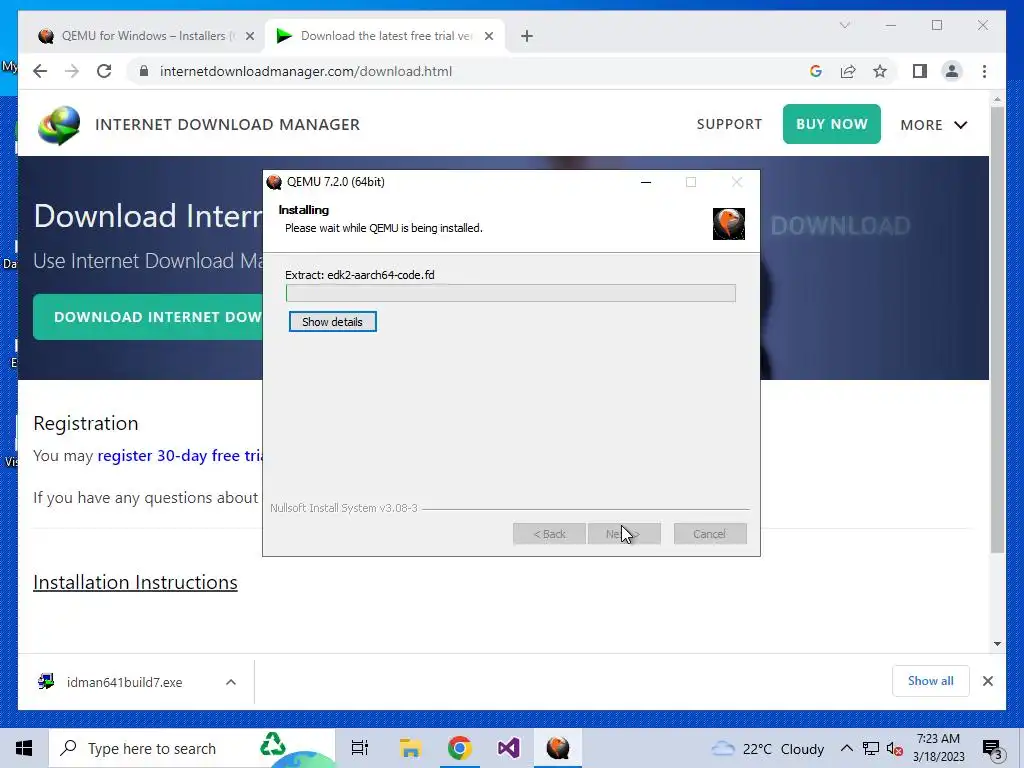
Task: Close the downloads bar
Action: 987,681
